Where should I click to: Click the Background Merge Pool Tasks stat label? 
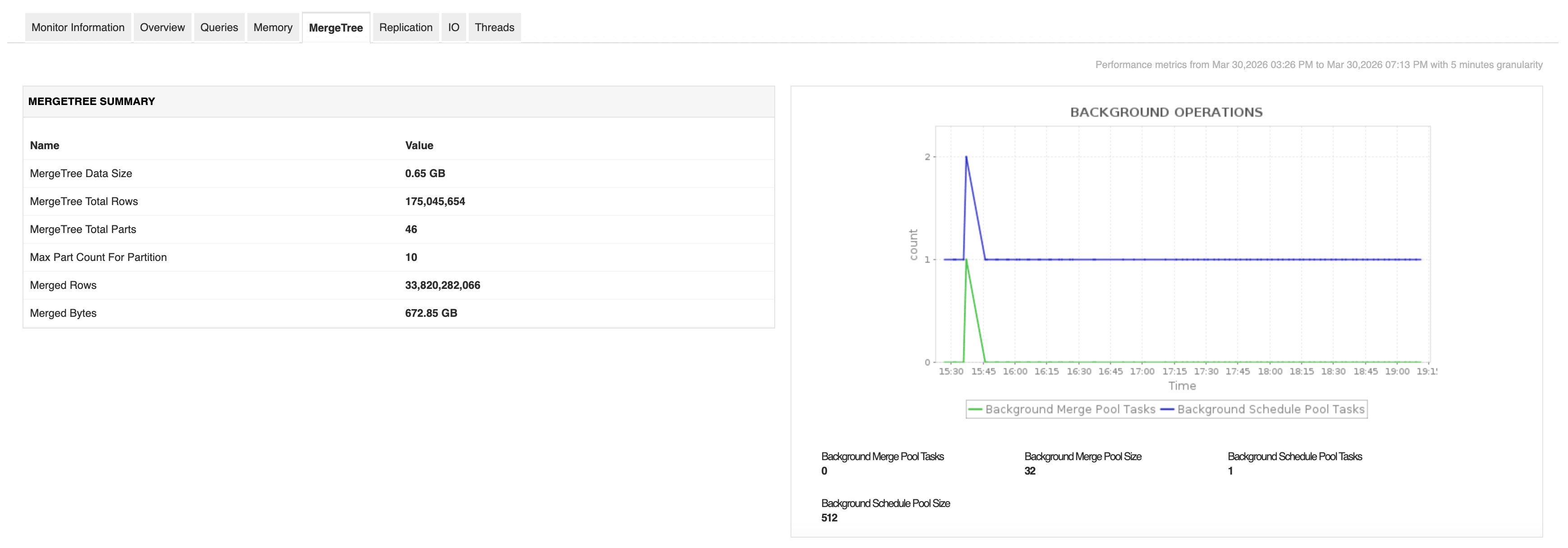882,457
